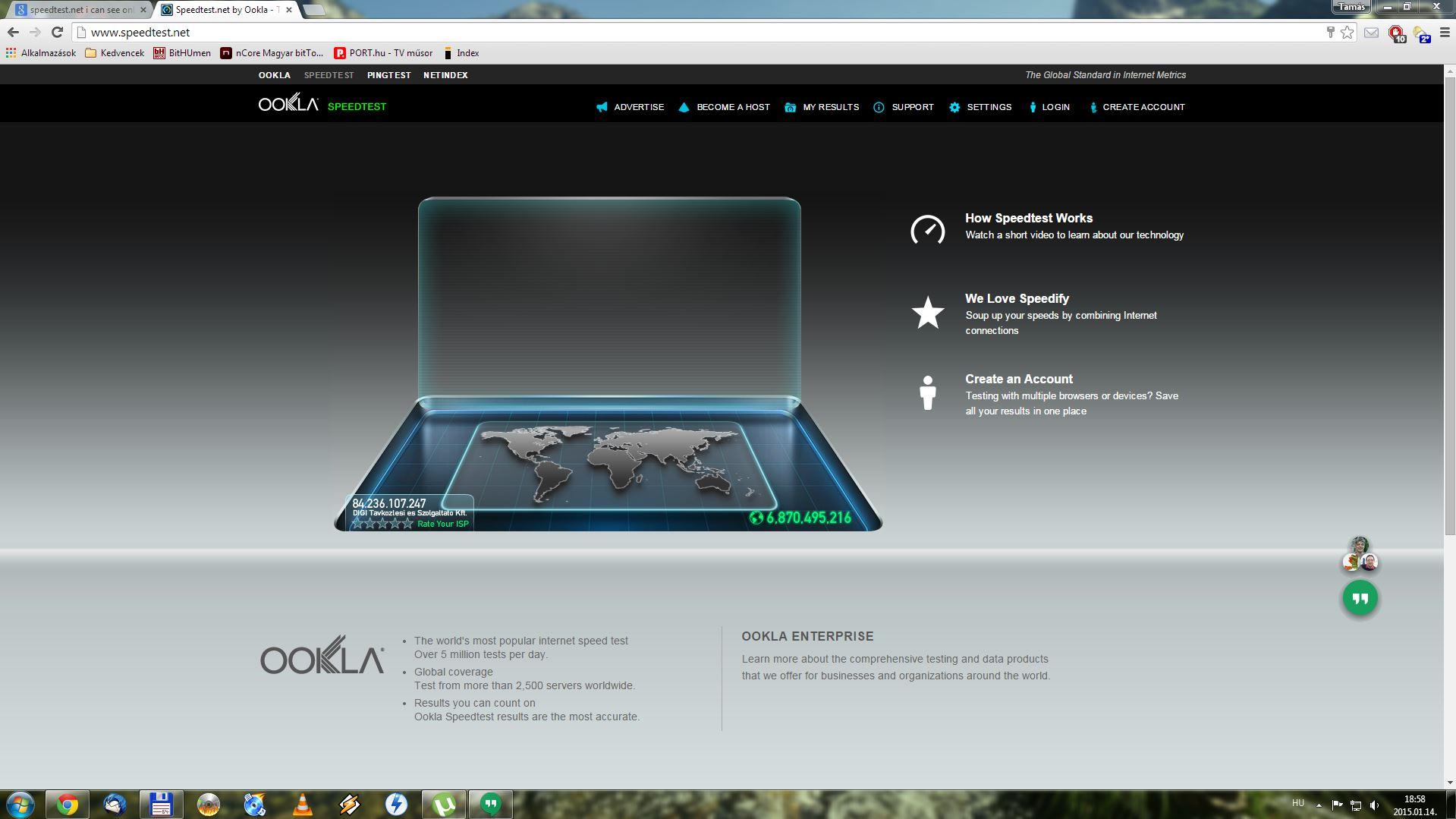
Task: Click the Ookla Speedtest header logo
Action: coord(322,104)
